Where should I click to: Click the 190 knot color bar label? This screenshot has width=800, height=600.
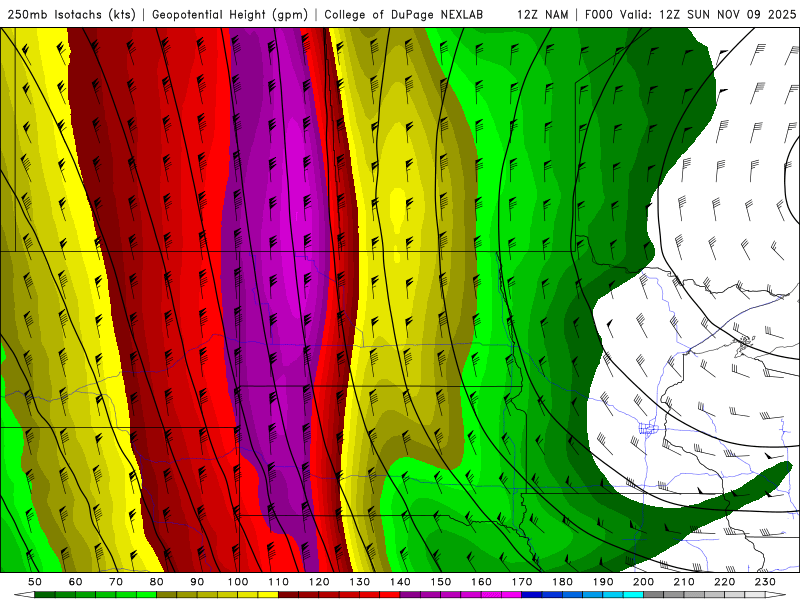click(603, 582)
